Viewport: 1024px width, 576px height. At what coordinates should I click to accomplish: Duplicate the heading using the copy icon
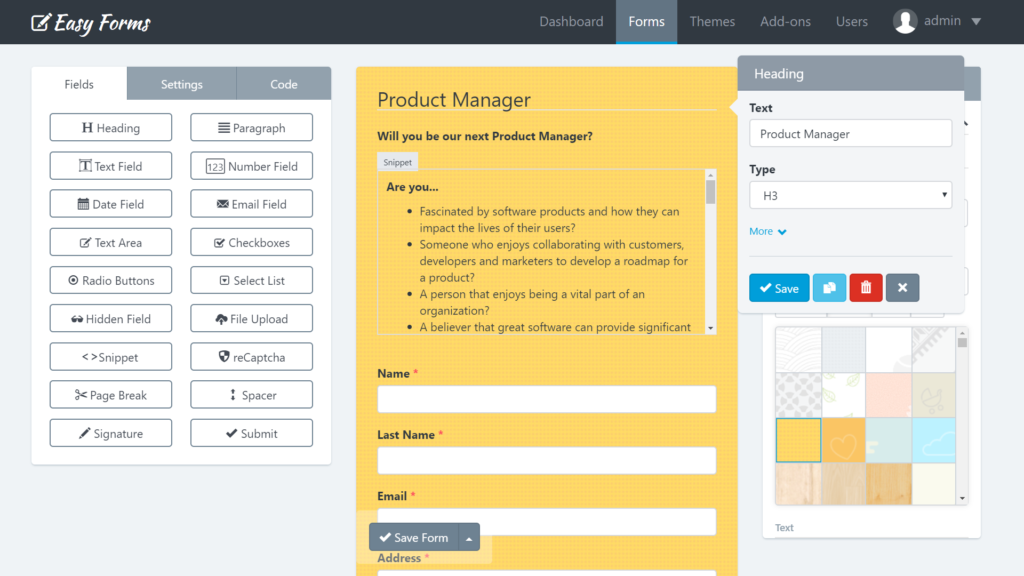(x=830, y=287)
